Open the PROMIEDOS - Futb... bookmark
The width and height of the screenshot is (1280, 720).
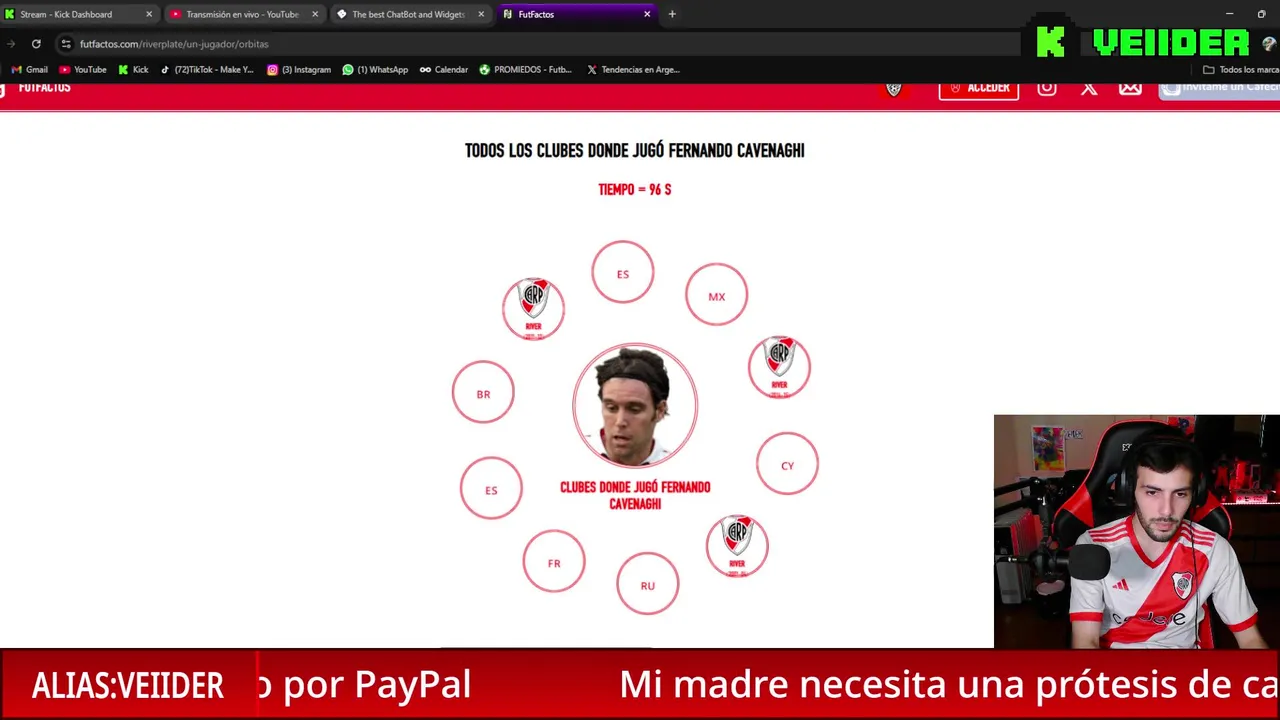click(x=526, y=70)
